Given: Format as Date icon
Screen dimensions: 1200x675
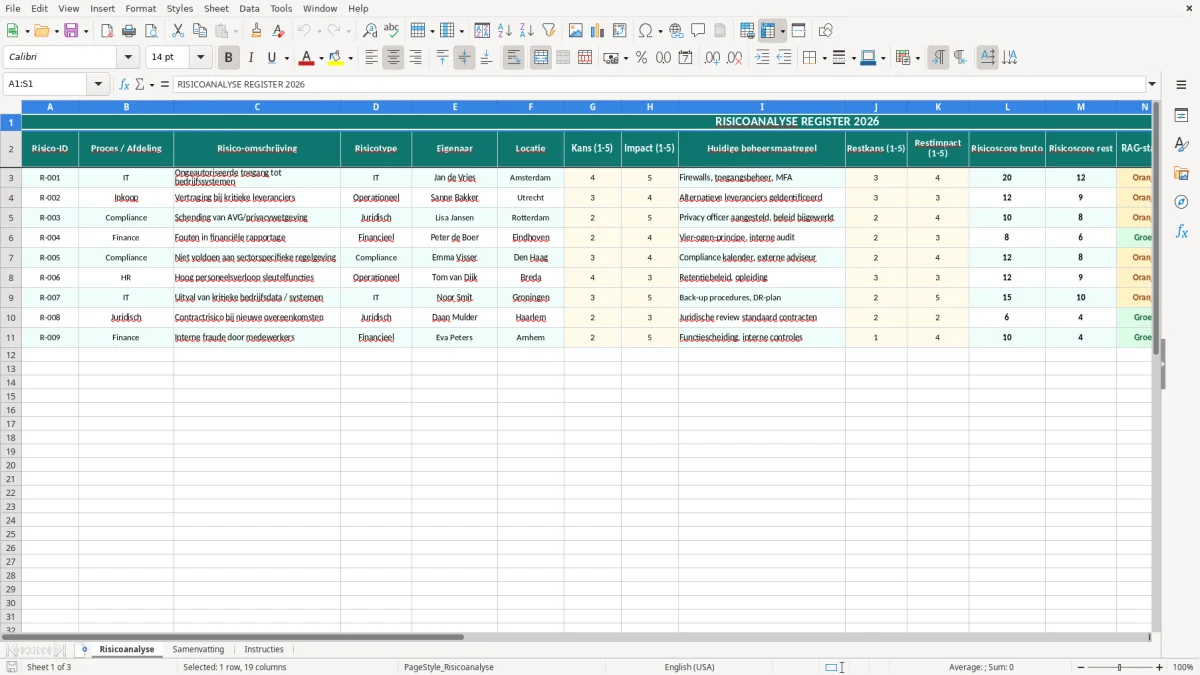Looking at the screenshot, I should click(686, 58).
